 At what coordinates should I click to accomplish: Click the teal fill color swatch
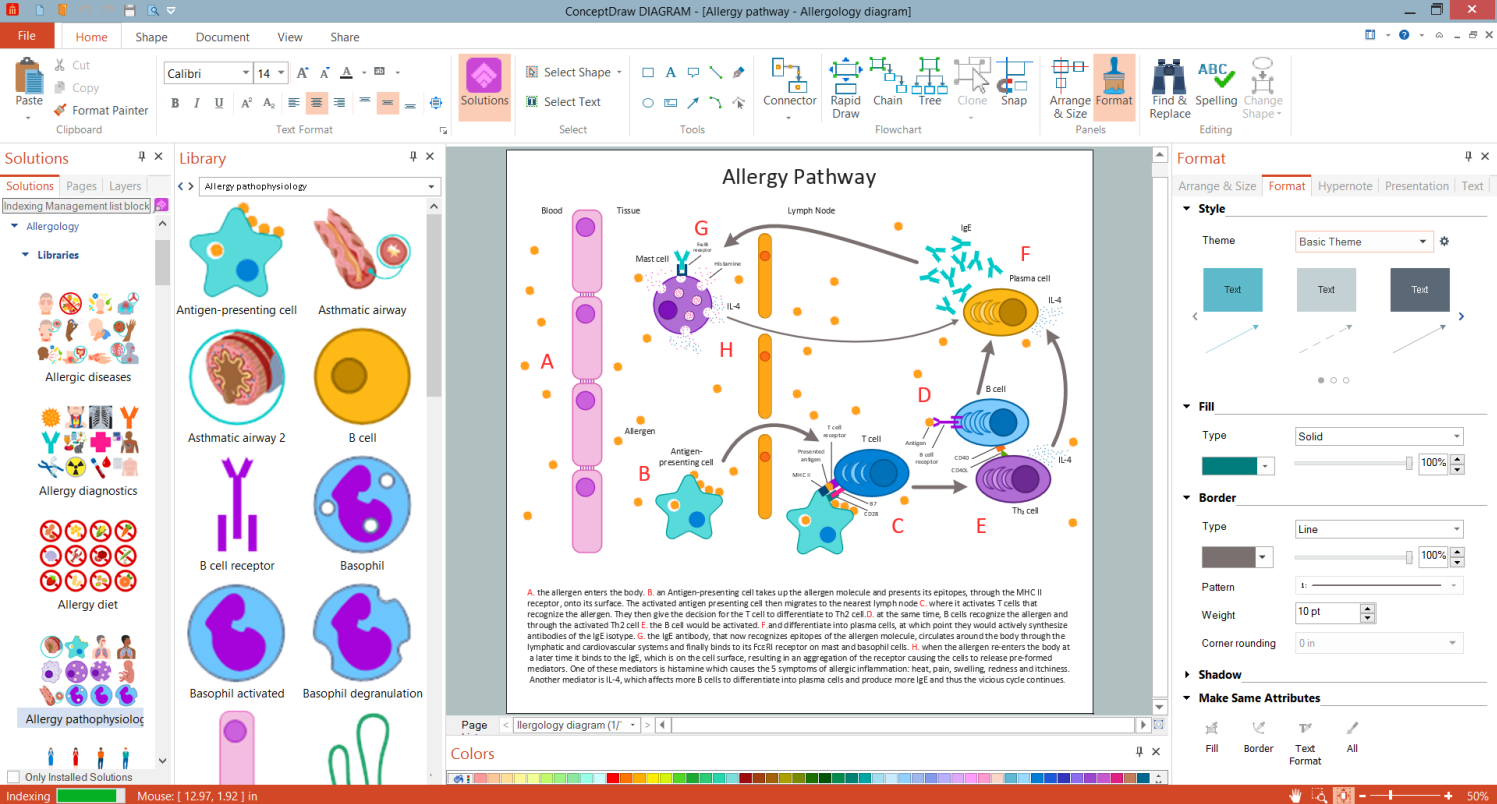coord(1229,465)
